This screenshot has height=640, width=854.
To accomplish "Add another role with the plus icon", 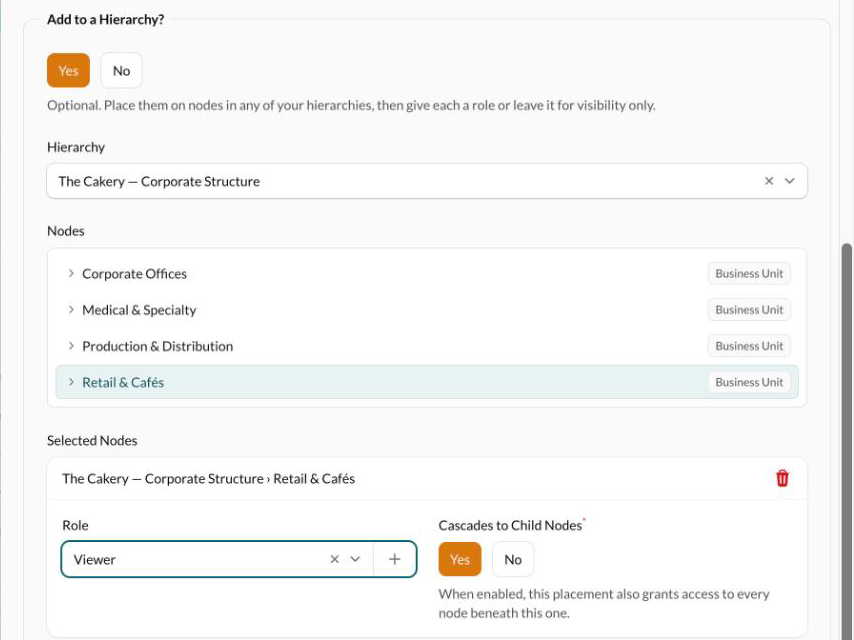I will point(394,559).
